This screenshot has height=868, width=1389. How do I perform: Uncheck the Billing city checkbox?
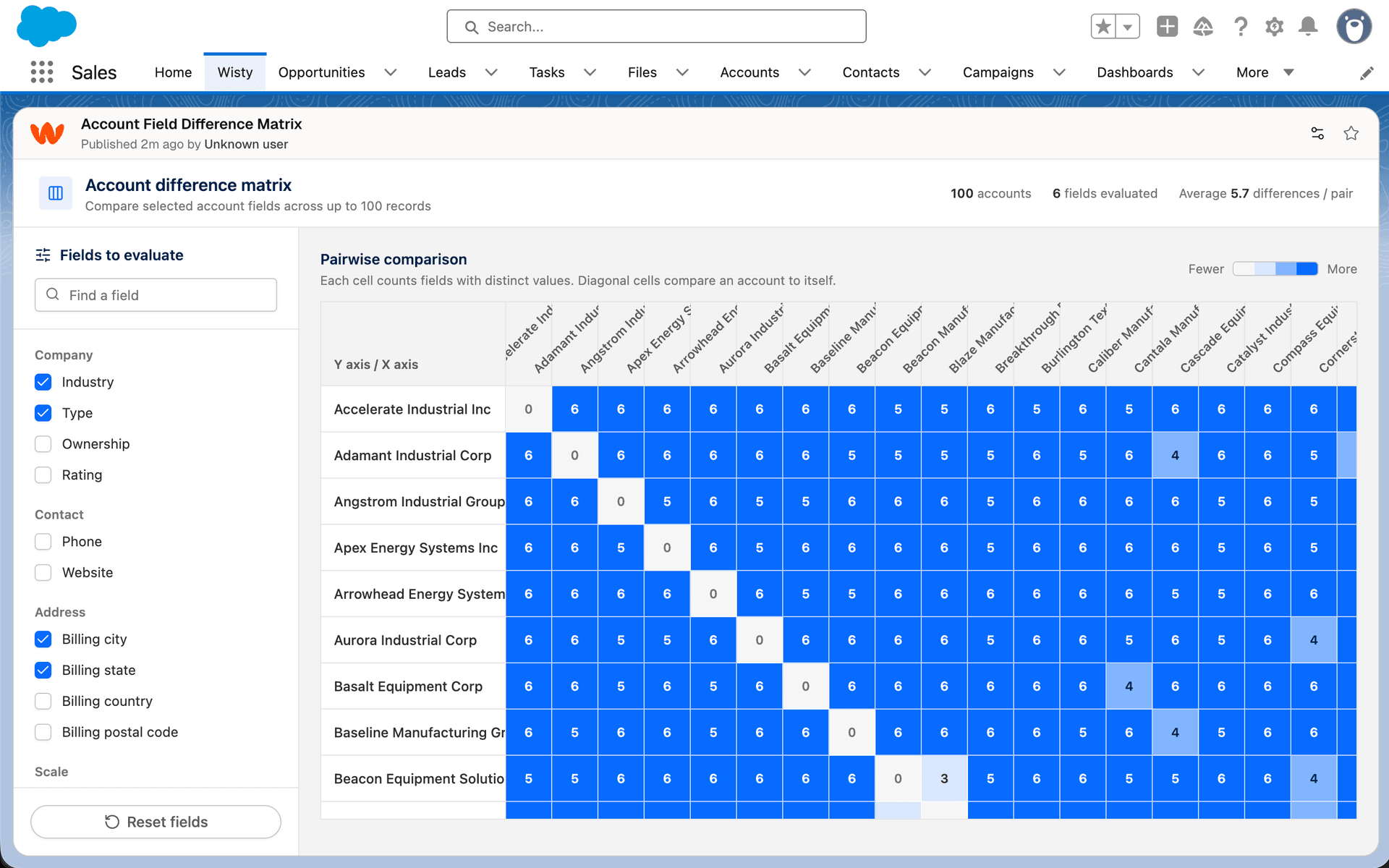(x=43, y=639)
